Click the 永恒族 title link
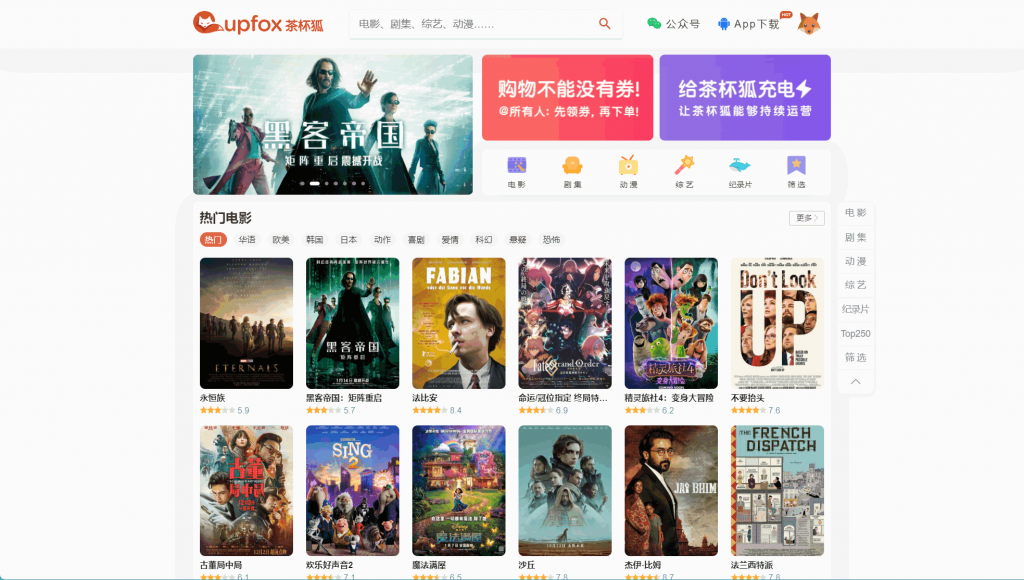This screenshot has width=1024, height=580. point(212,398)
